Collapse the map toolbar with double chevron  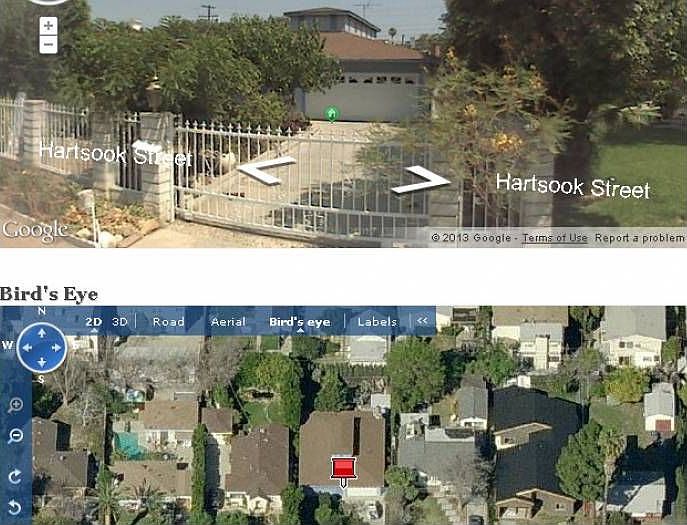(x=422, y=321)
